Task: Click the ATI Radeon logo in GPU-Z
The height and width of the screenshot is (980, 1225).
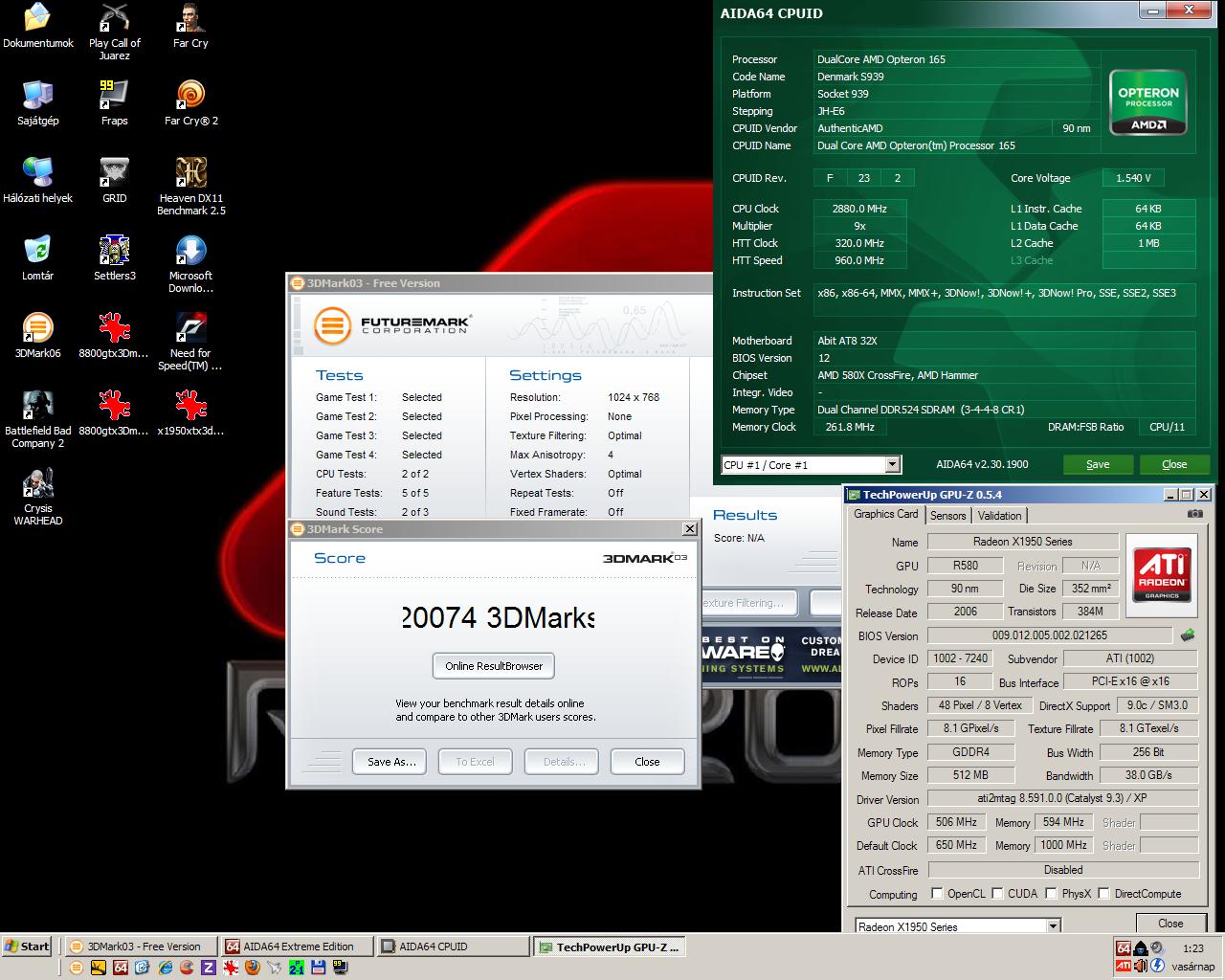Action: (1162, 572)
